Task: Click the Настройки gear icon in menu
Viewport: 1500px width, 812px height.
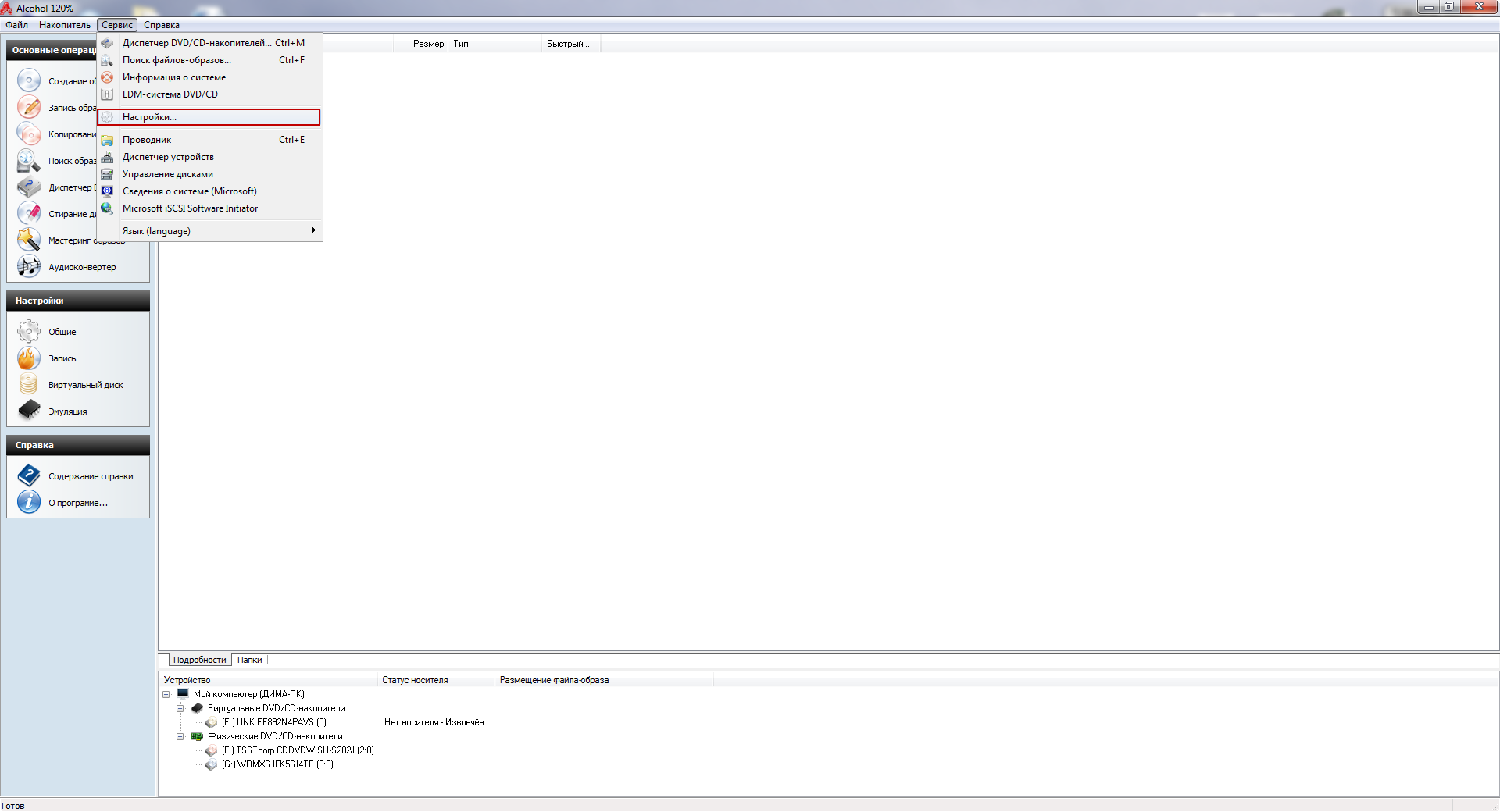Action: [x=107, y=117]
